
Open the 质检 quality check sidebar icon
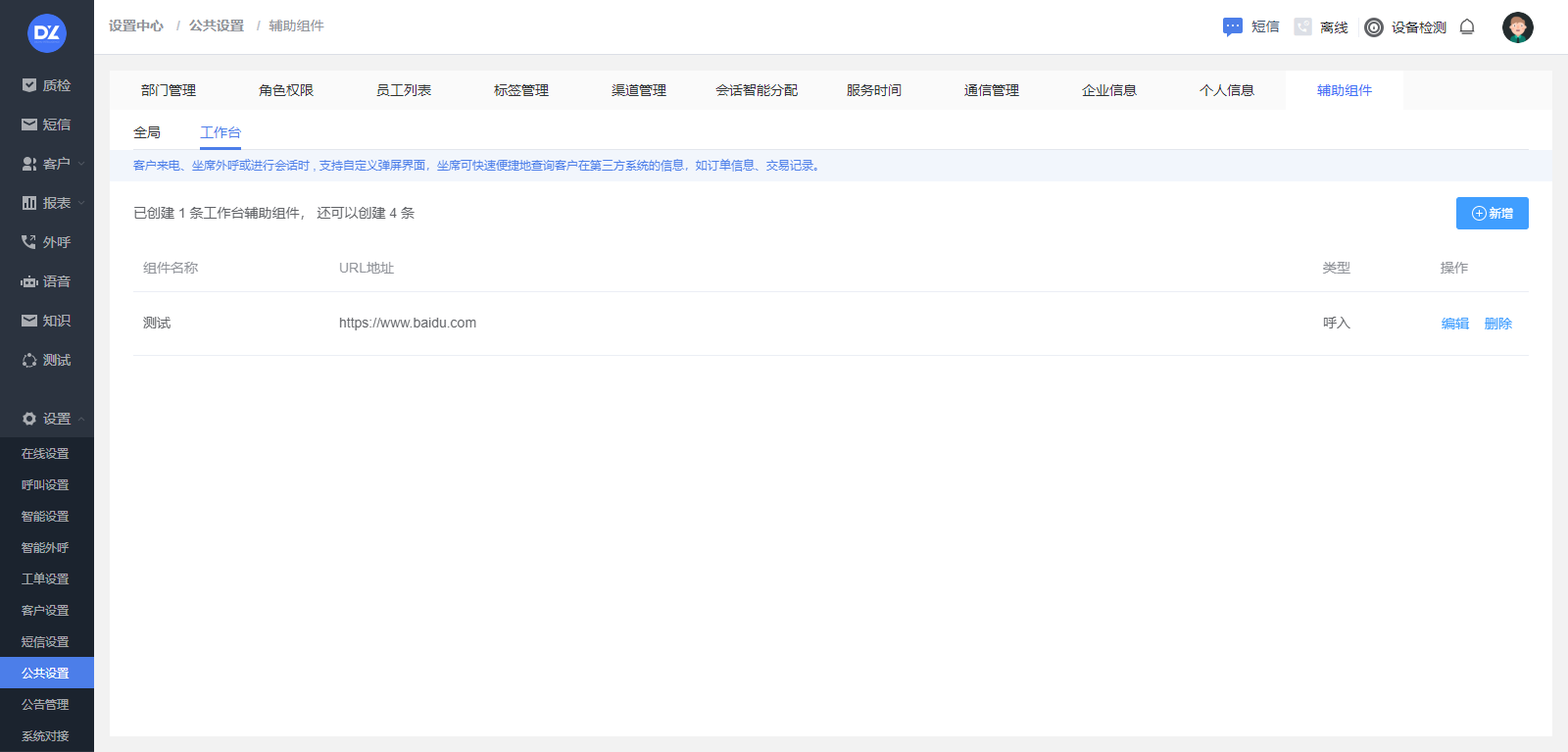(x=29, y=85)
